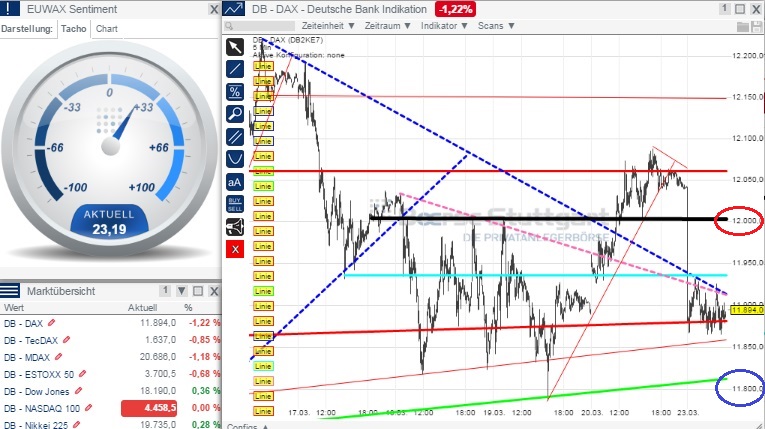This screenshot has height=429, width=765.
Task: Click the -0,68 % ESTOXX change
Action: [x=204, y=374]
